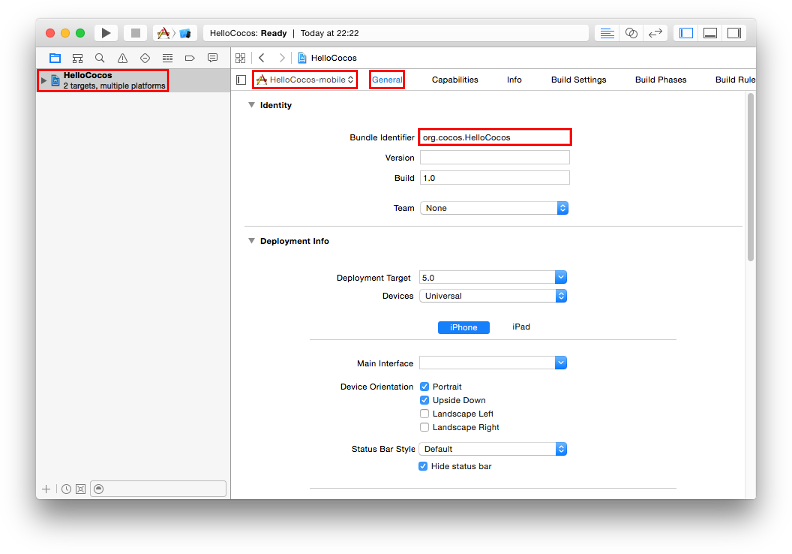The image size is (792, 554).
Task: Open the Breakpoint navigator
Action: point(190,58)
